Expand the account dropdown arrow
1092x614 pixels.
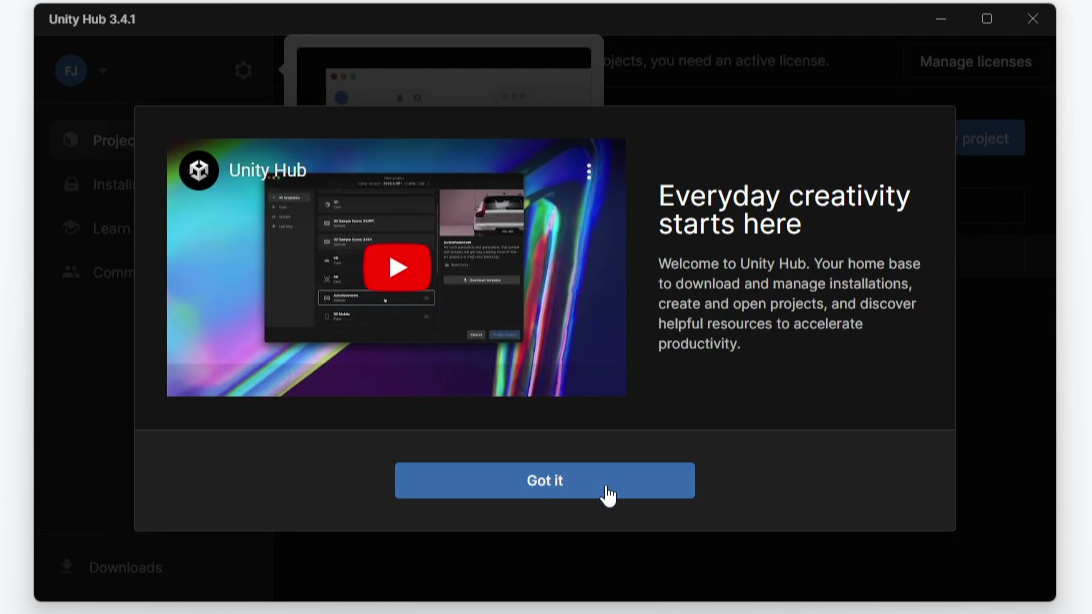pyautogui.click(x=103, y=71)
